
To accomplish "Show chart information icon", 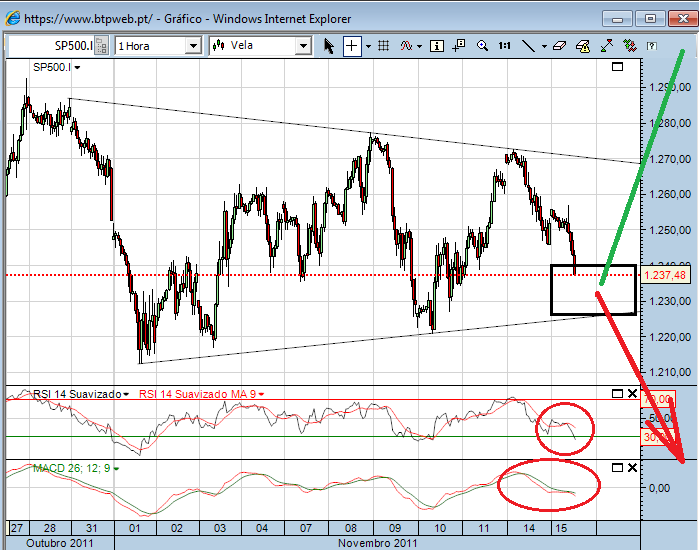I will tap(437, 46).
